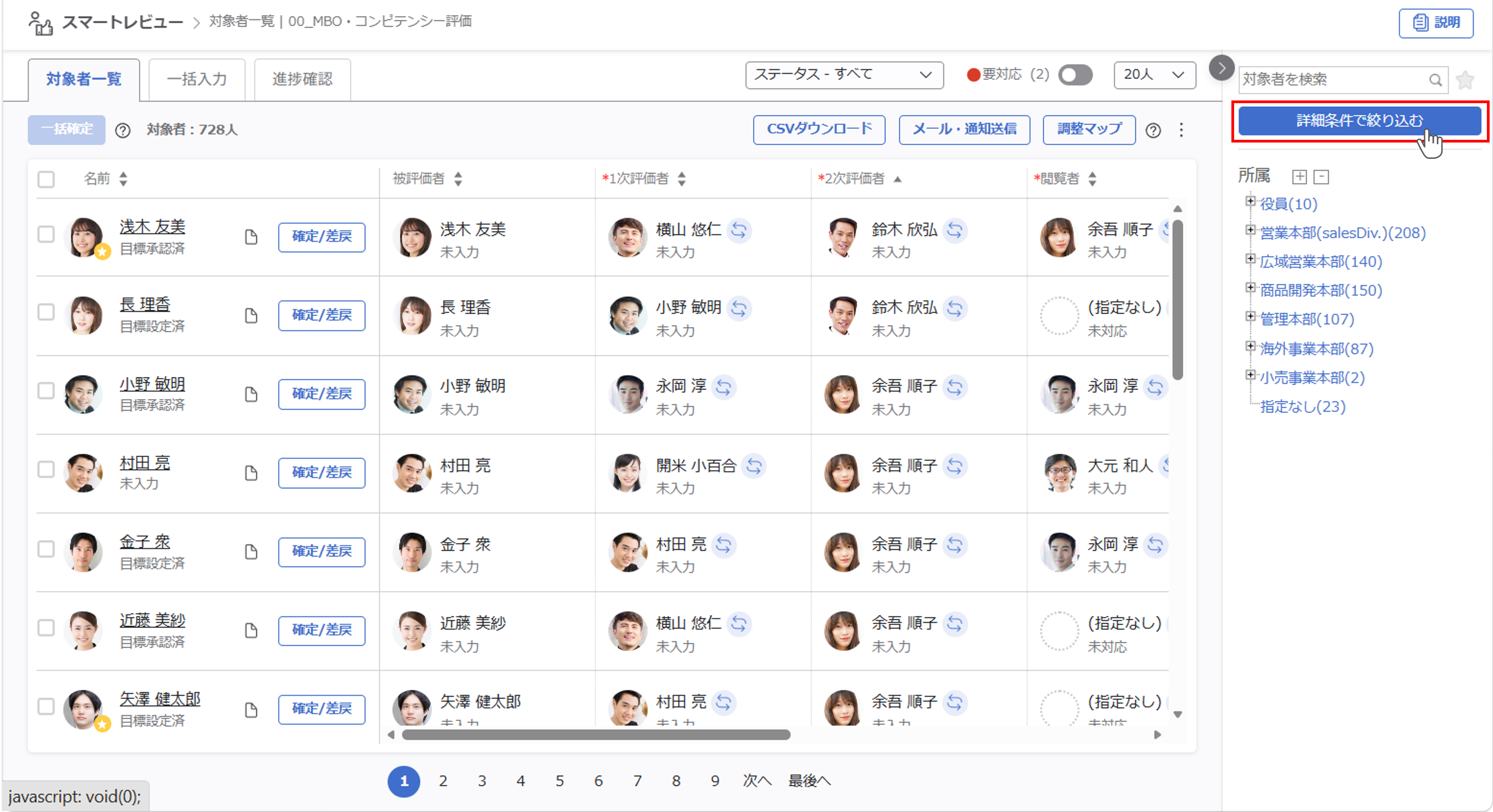The width and height of the screenshot is (1493, 812).
Task: Open the 説明 document button
Action: tap(1436, 23)
